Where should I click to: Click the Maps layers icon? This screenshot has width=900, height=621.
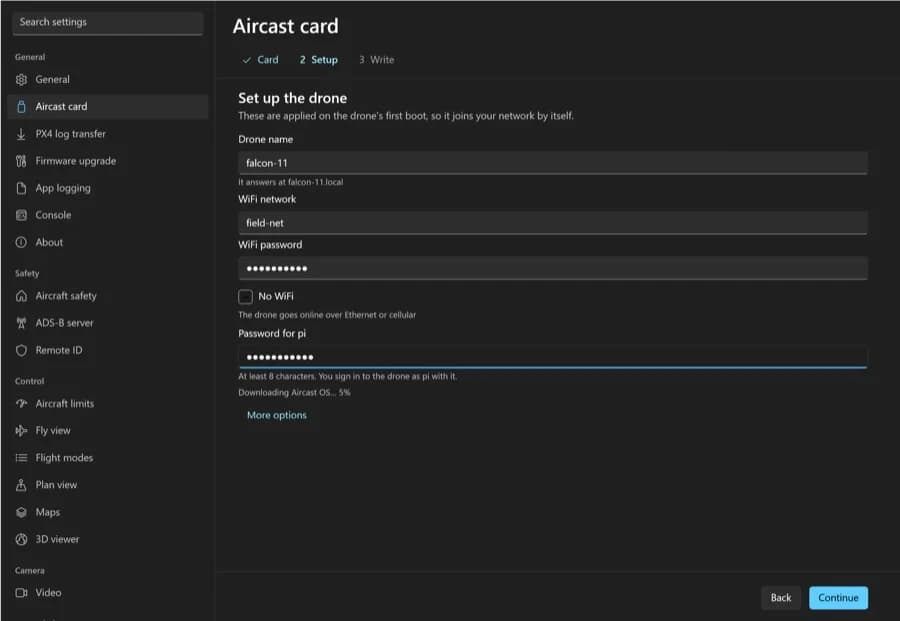click(21, 512)
